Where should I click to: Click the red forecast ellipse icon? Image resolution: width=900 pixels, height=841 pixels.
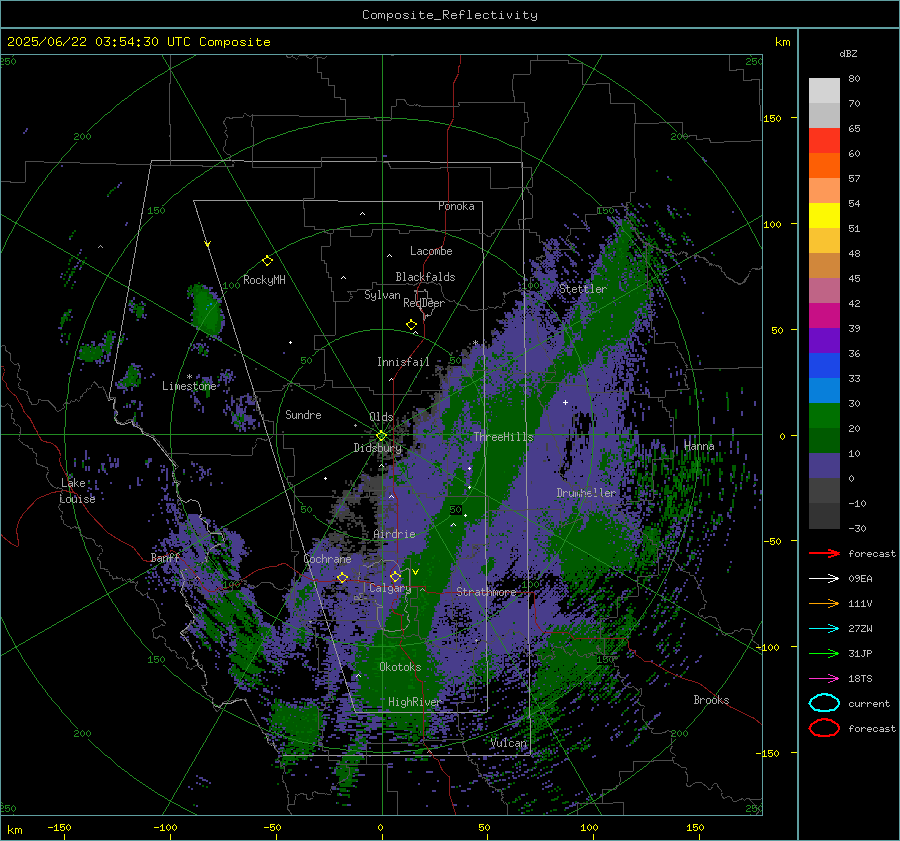pos(824,728)
